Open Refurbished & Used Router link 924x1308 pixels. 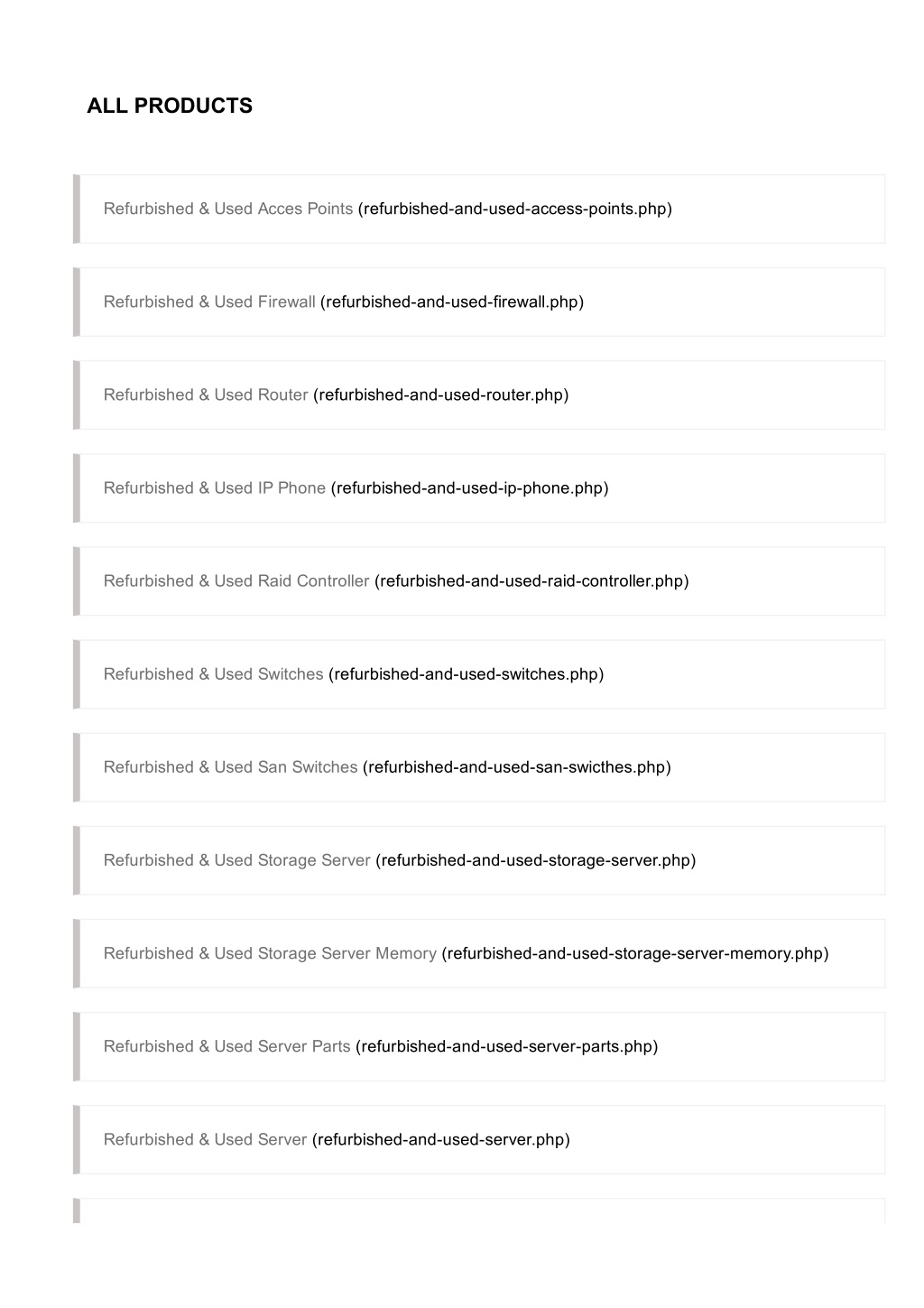tap(206, 394)
